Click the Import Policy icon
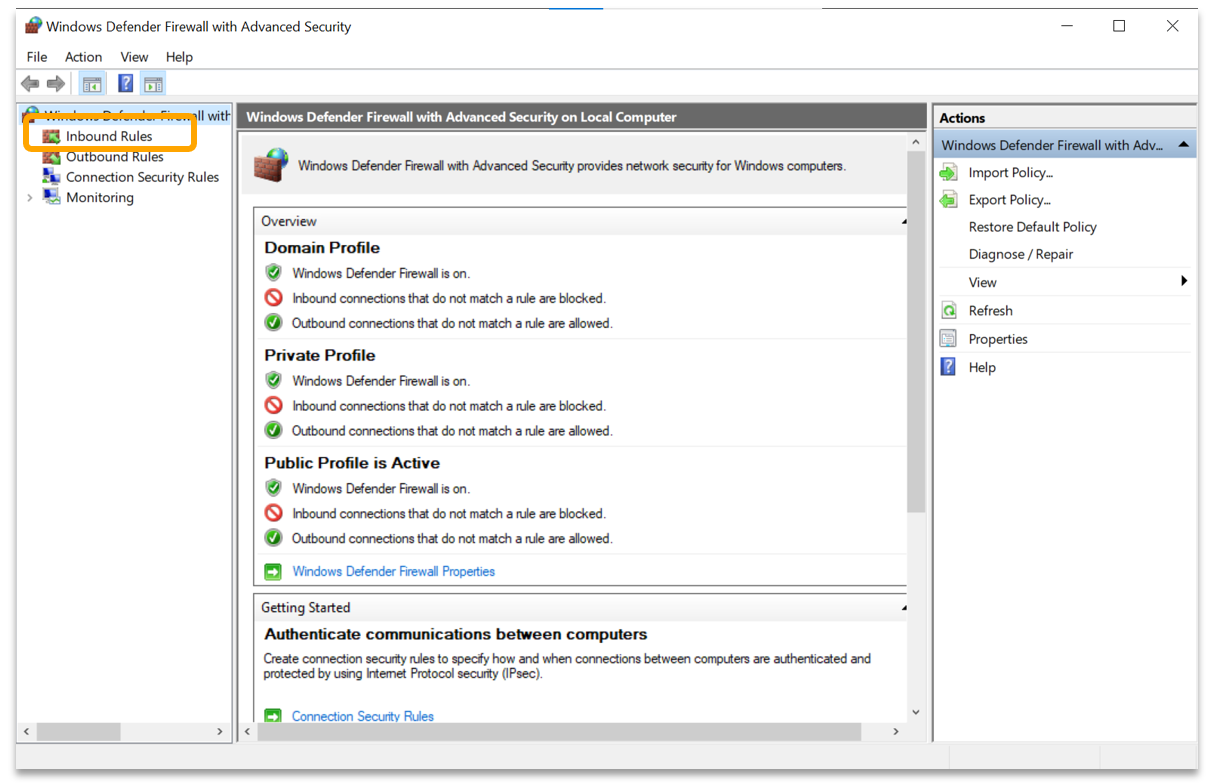Image resolution: width=1208 pixels, height=783 pixels. point(948,173)
